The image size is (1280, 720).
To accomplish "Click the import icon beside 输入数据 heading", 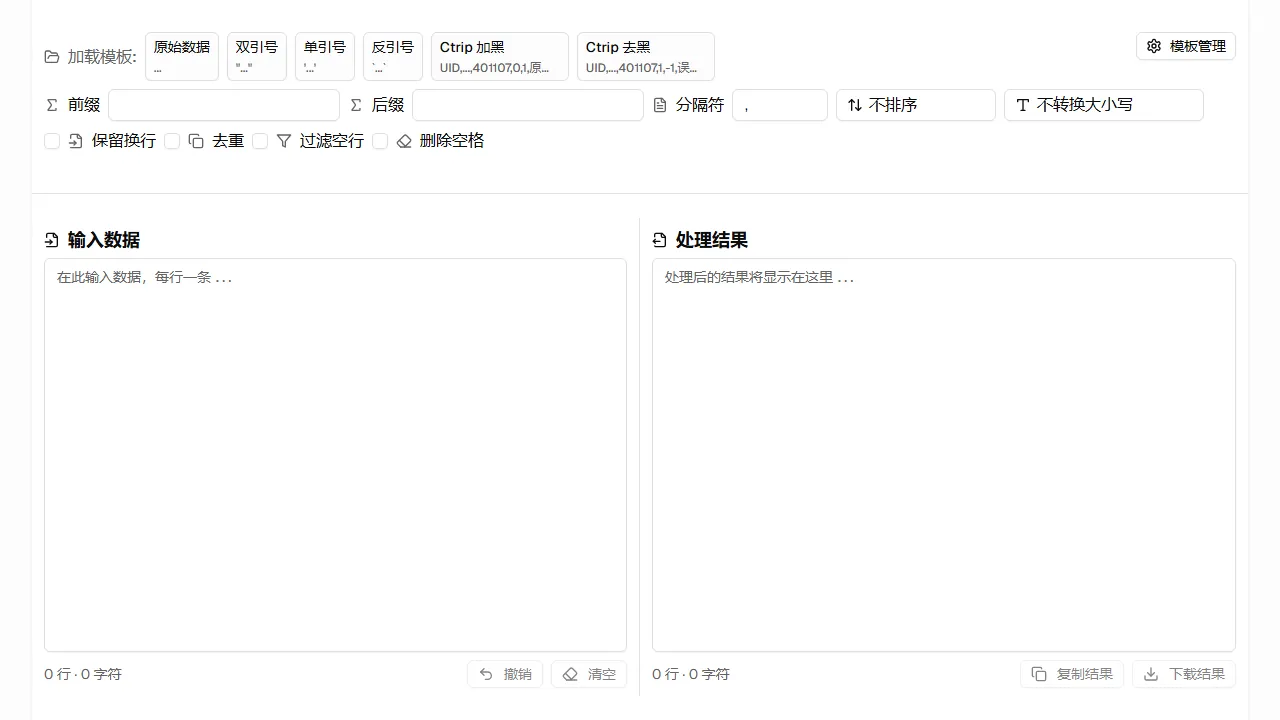I will [x=51, y=239].
